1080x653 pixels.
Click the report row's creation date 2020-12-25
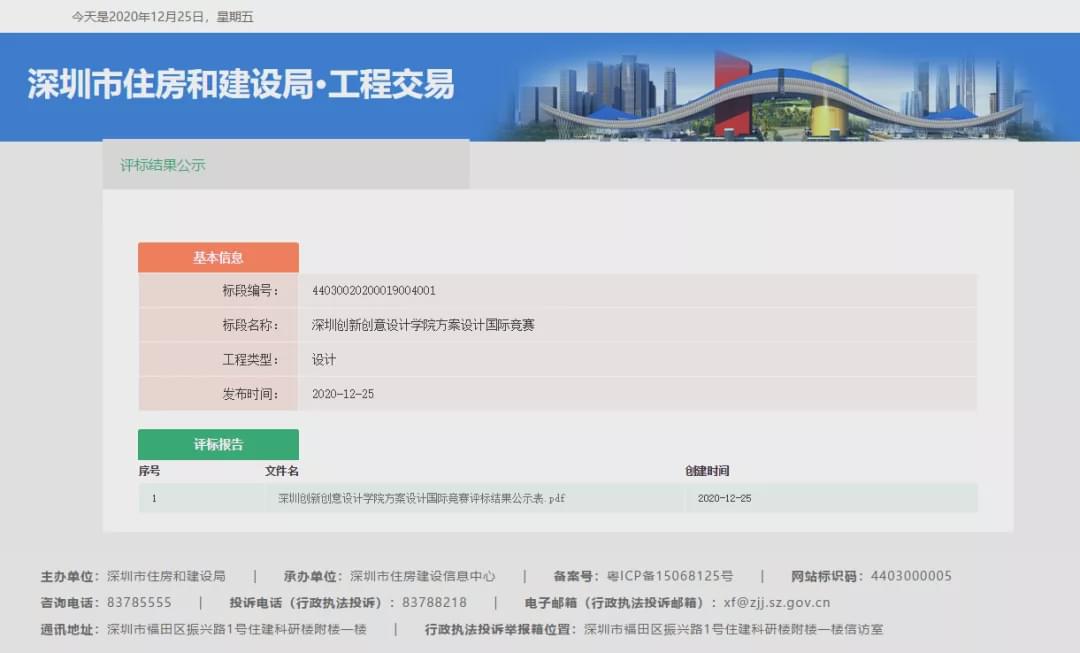[724, 498]
